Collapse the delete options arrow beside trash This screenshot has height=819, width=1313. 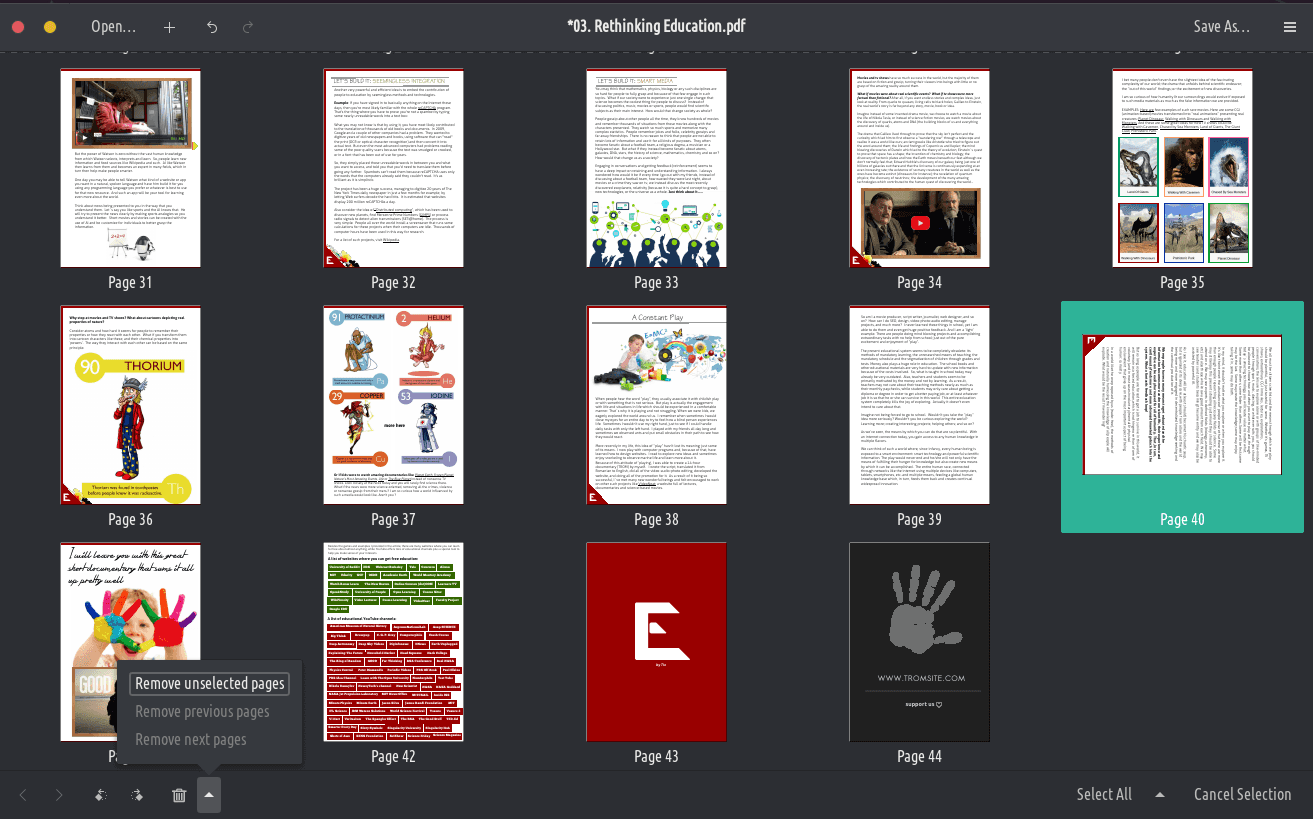pyautogui.click(x=209, y=795)
